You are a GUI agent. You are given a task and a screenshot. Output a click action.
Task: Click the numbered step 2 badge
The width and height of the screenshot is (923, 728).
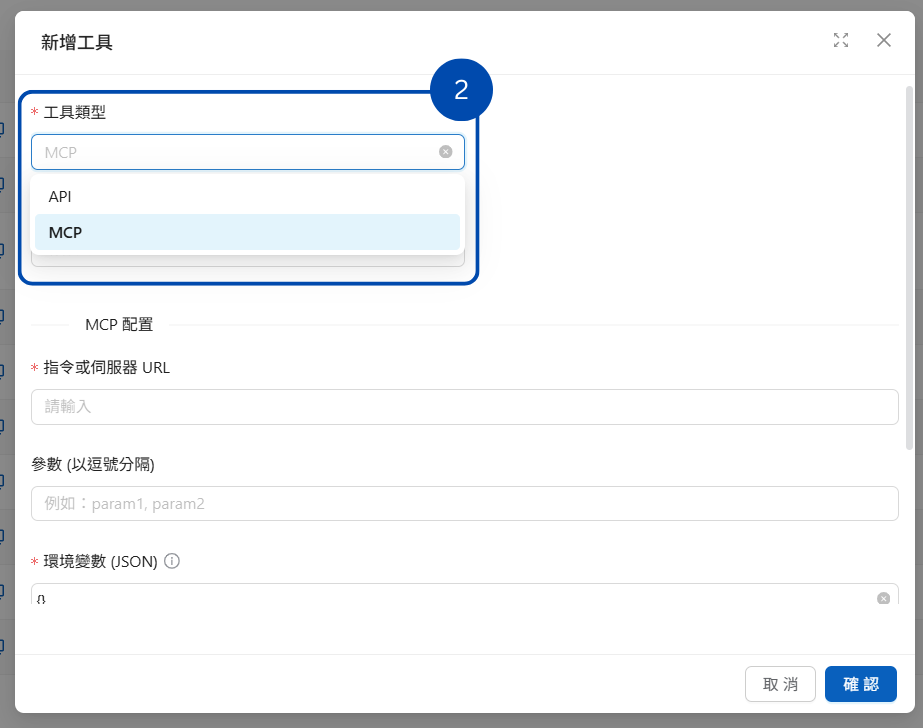[461, 90]
